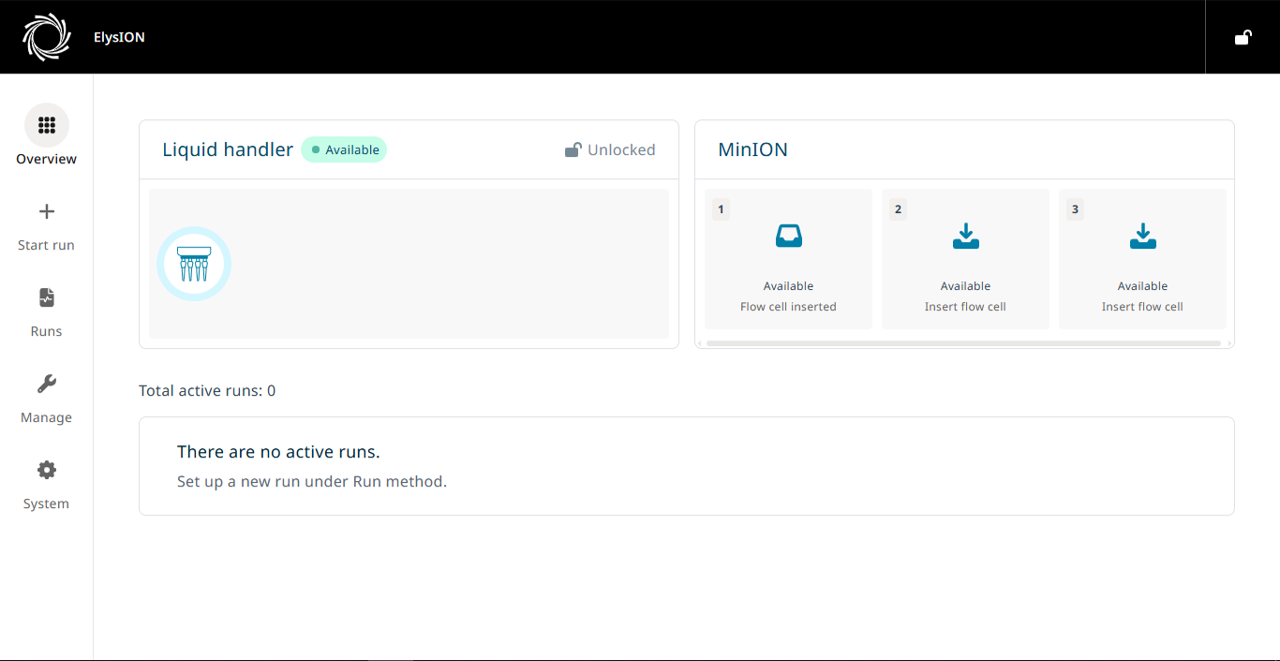Click position number 3 badge
Viewport: 1280px width, 661px height.
tap(1075, 209)
